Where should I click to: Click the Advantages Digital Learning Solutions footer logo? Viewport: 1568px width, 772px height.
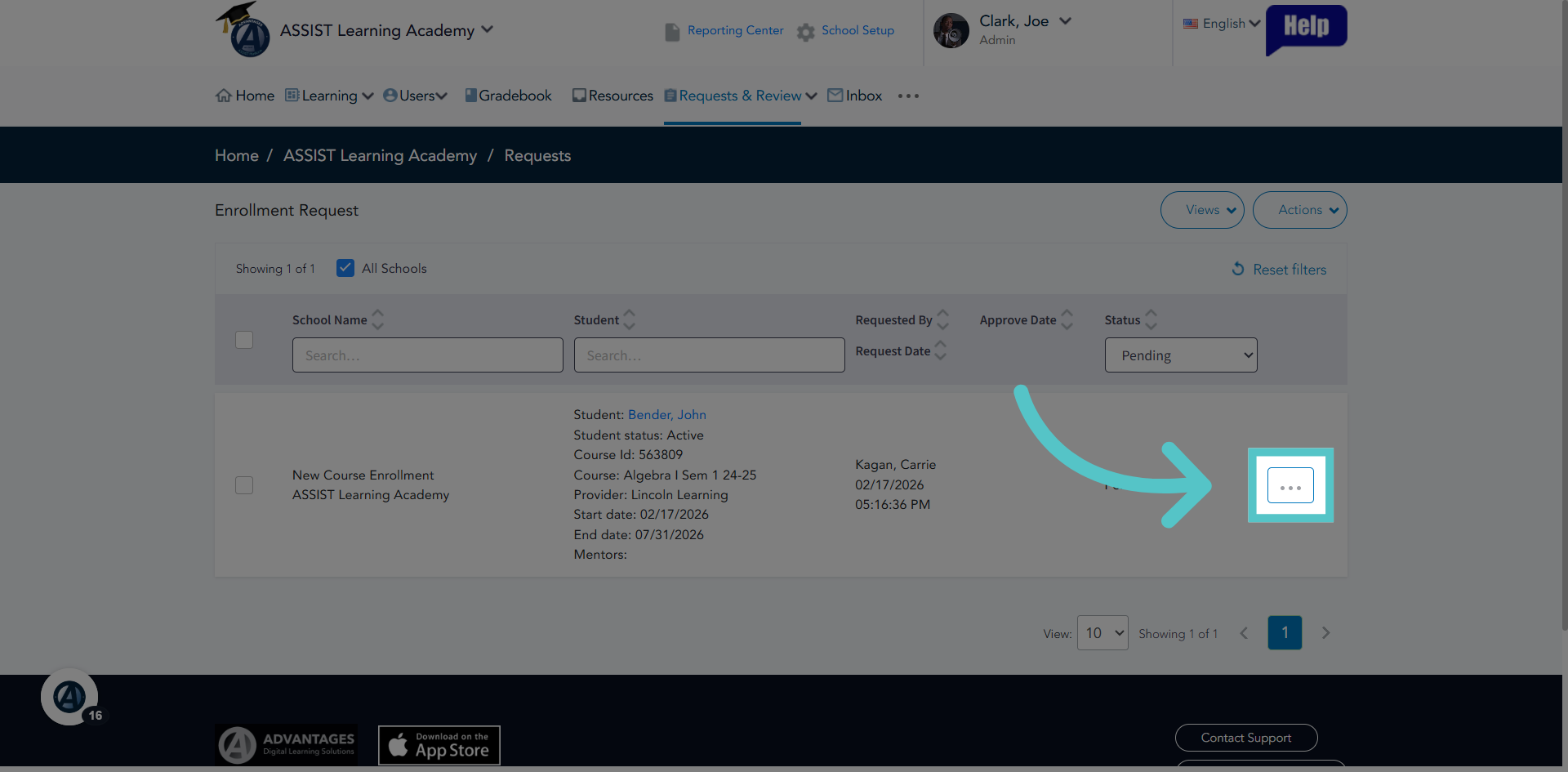tap(286, 745)
